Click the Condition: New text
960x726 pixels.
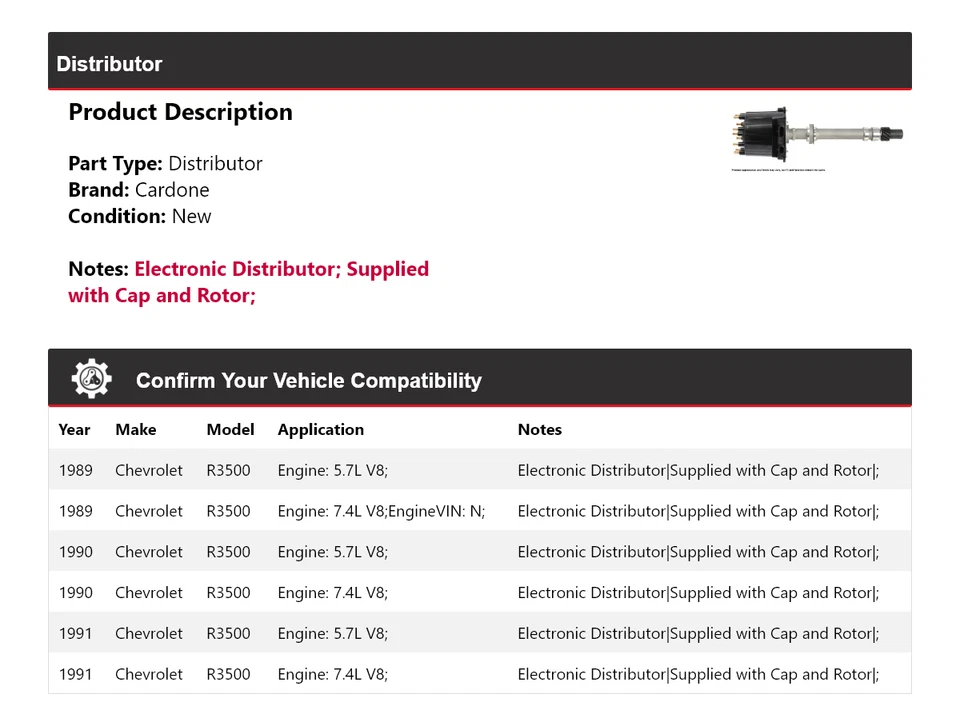[x=140, y=216]
